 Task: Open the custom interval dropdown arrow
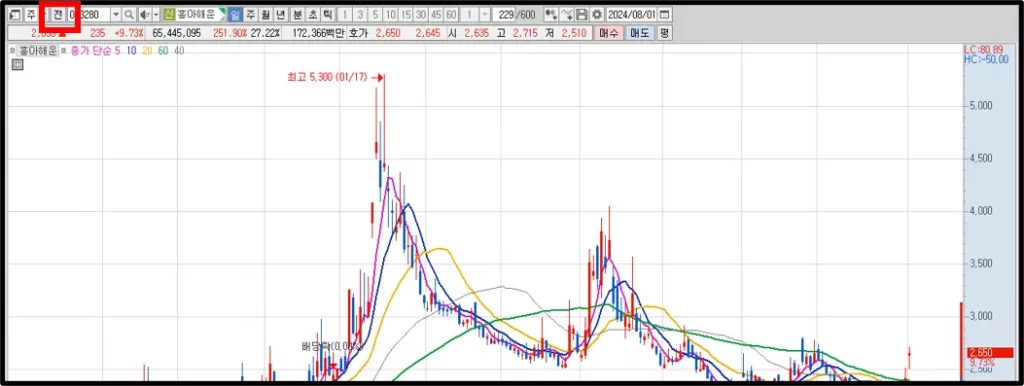tap(484, 14)
